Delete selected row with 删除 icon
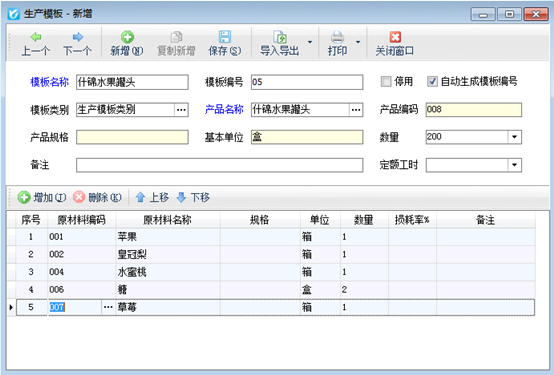Image resolution: width=554 pixels, height=375 pixels. tap(79, 197)
